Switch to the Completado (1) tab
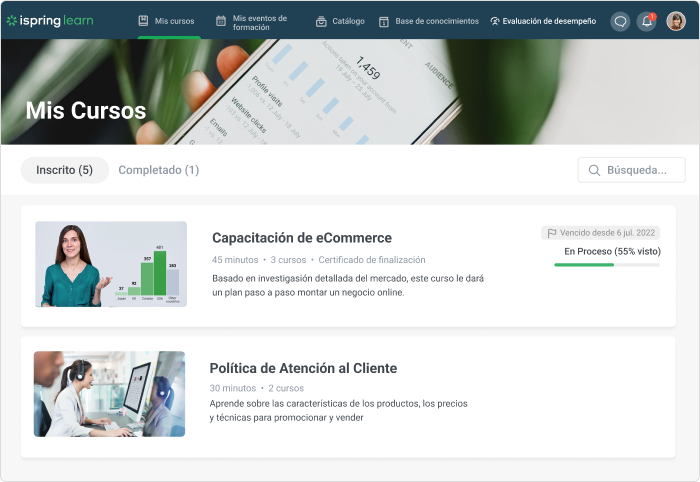This screenshot has width=700, height=482. 158,170
